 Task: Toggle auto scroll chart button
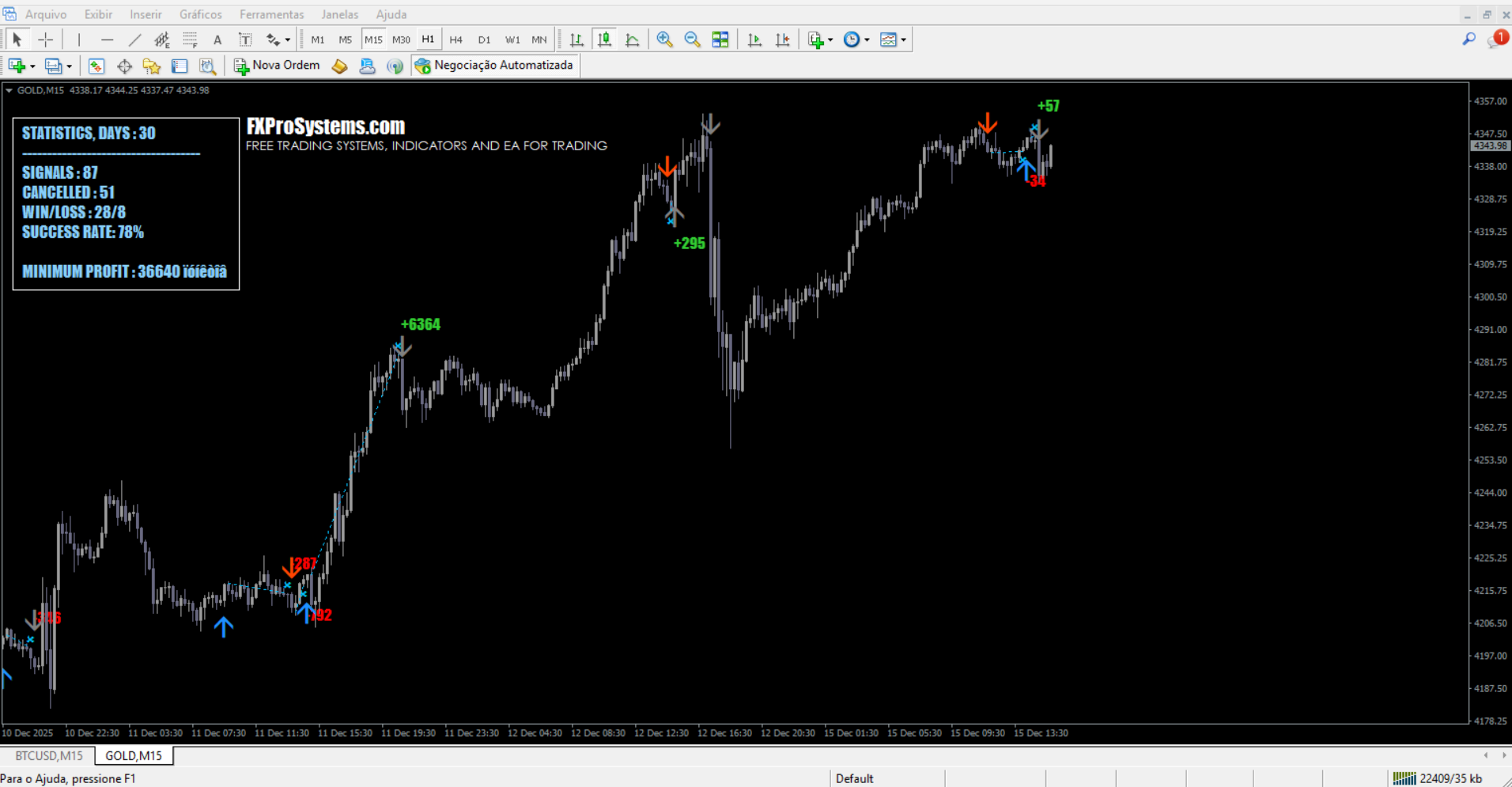[754, 40]
